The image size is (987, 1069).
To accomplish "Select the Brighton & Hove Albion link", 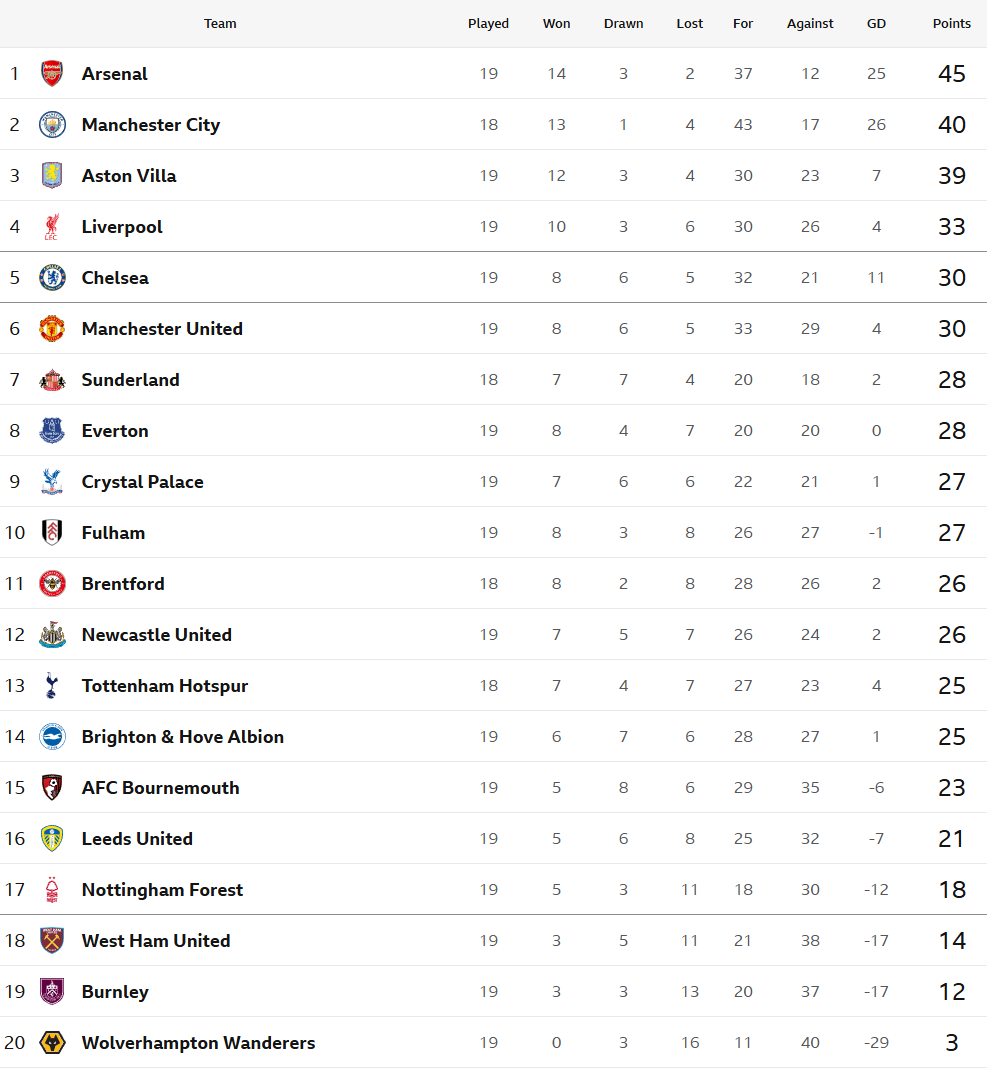I will coord(183,736).
